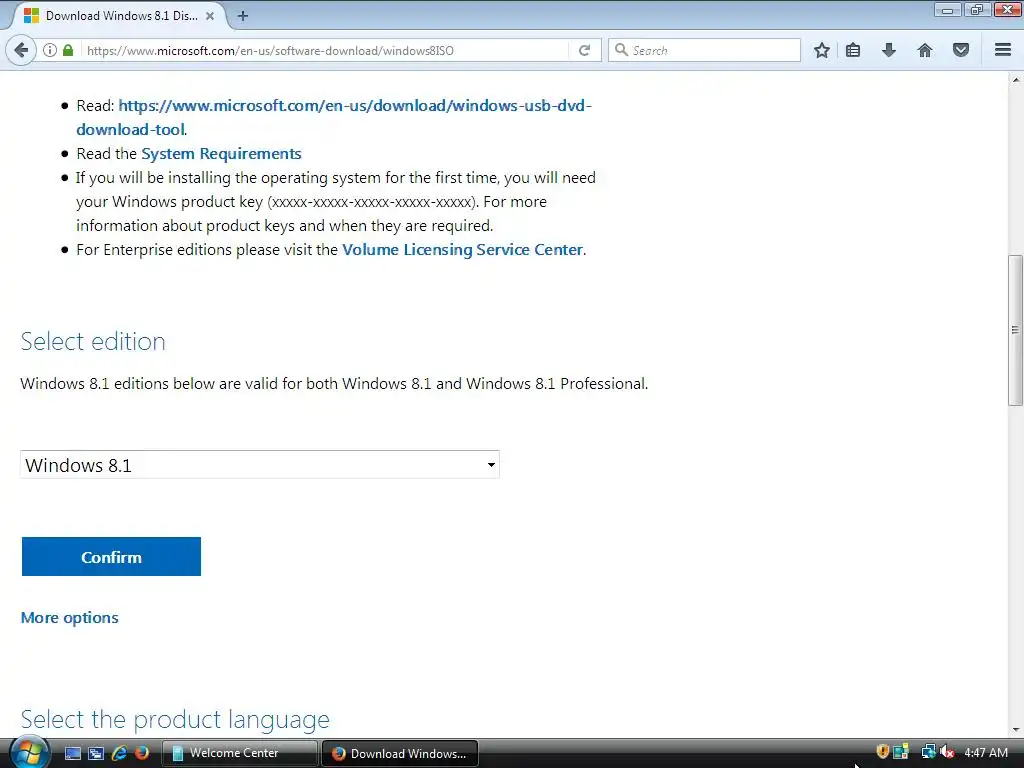Minimize the Firefox window
Viewport: 1024px width, 768px height.
click(947, 9)
